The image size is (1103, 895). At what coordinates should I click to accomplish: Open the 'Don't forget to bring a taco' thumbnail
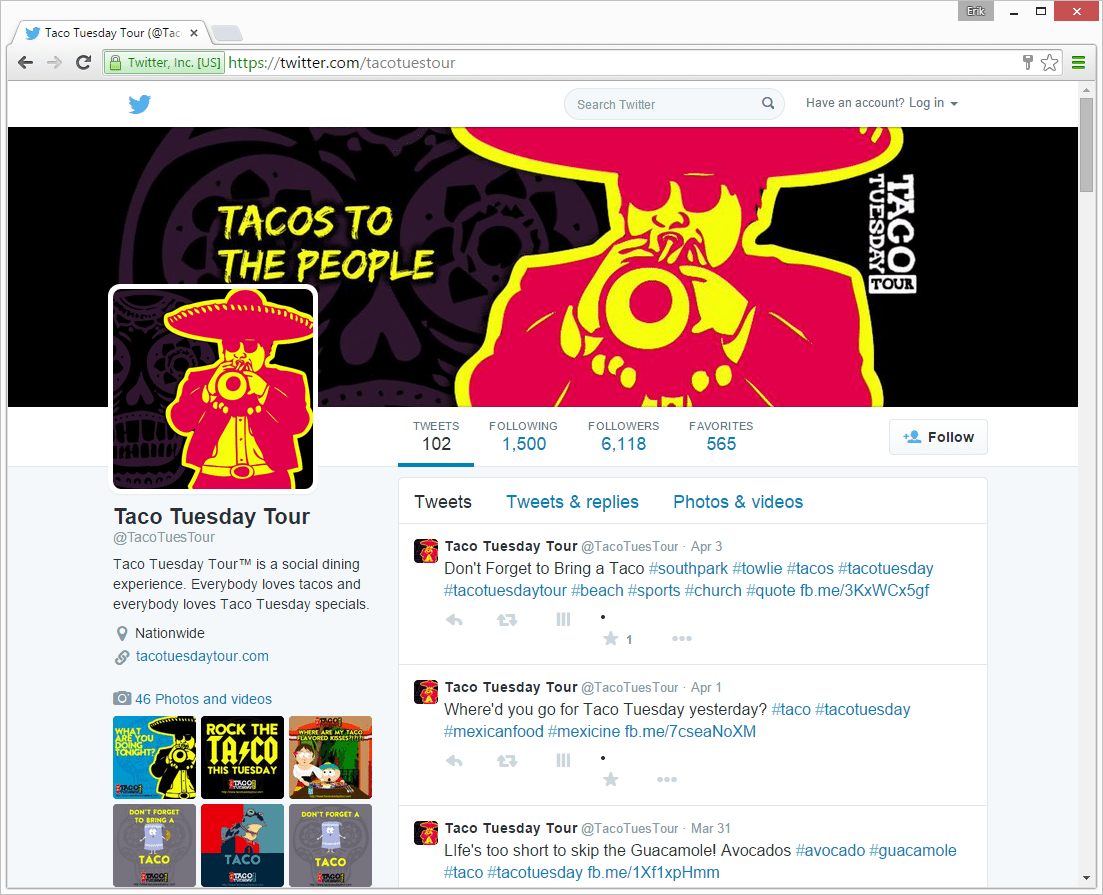coord(155,845)
